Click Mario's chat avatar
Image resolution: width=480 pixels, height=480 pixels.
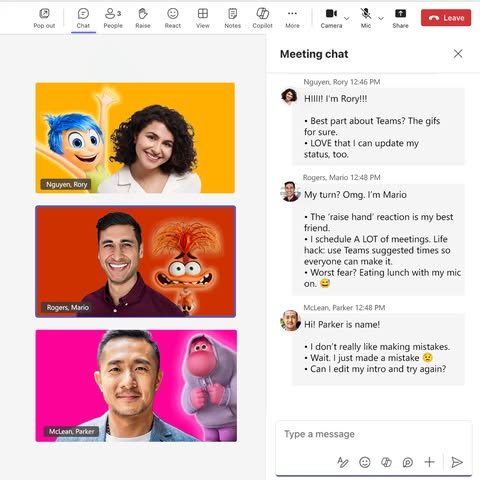click(290, 191)
